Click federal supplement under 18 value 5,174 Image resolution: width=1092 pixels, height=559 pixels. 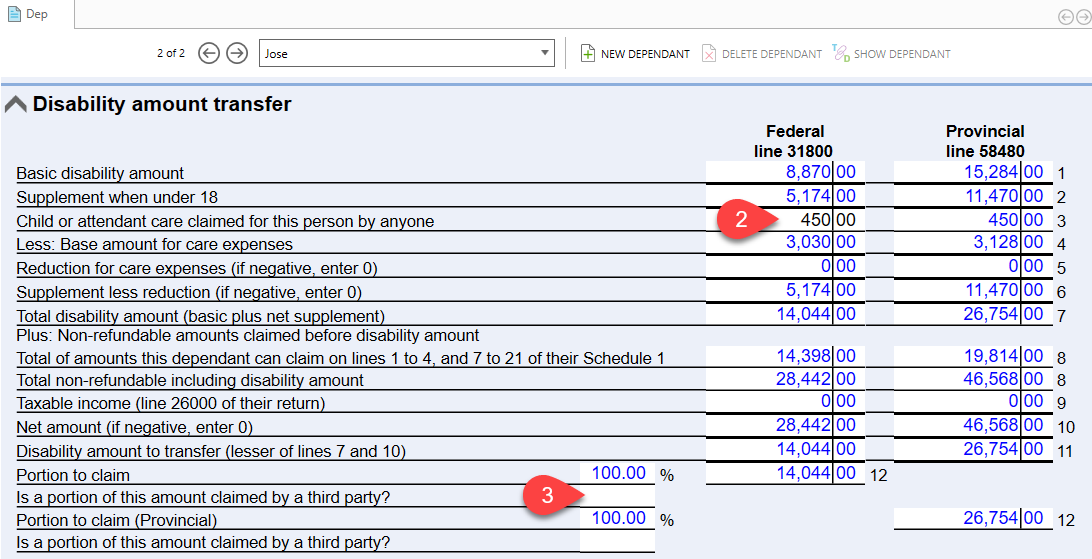pos(785,196)
